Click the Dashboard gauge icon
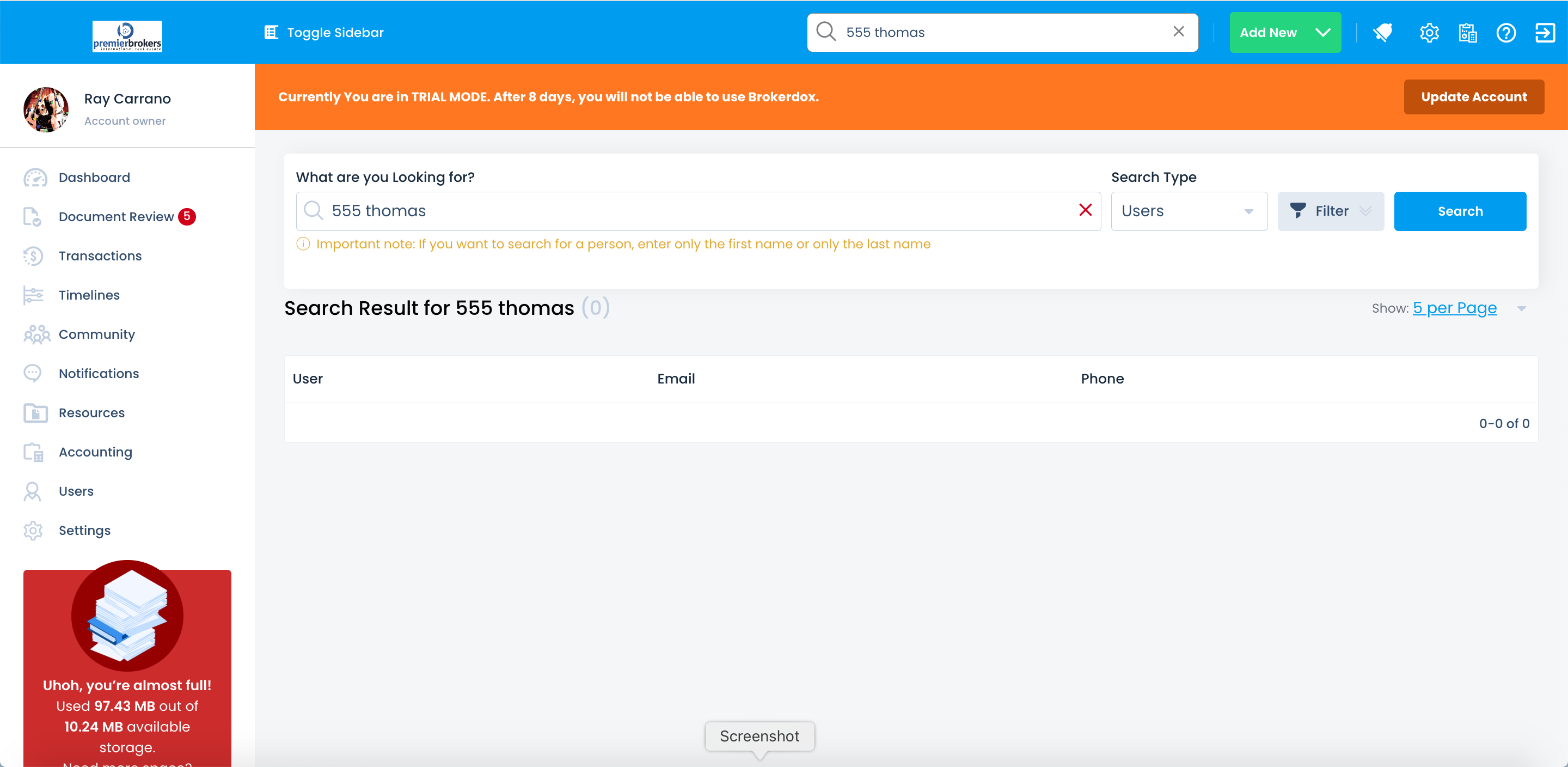Image resolution: width=1568 pixels, height=767 pixels. click(35, 178)
